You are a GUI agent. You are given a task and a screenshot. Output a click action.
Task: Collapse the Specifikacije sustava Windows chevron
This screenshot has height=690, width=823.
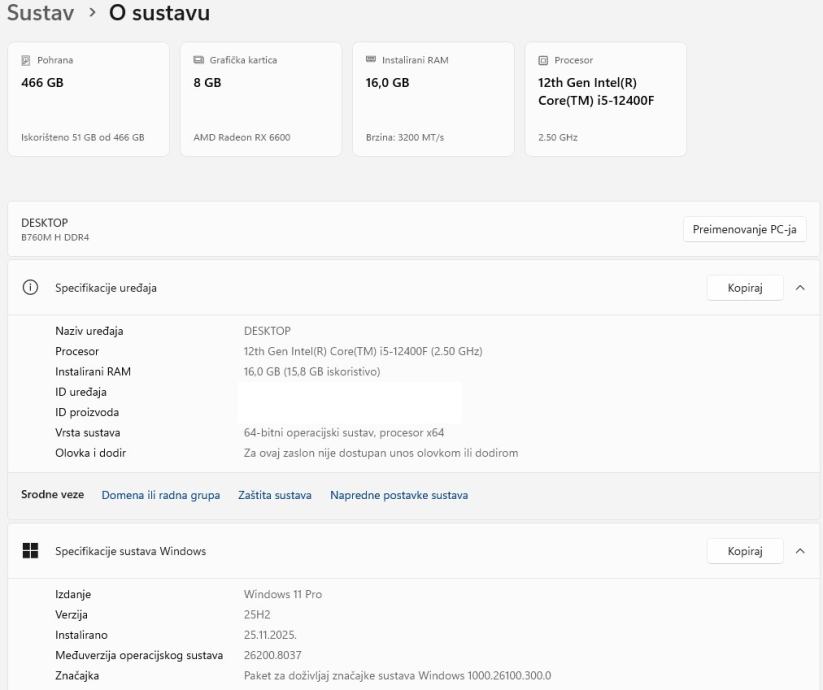[x=799, y=551]
